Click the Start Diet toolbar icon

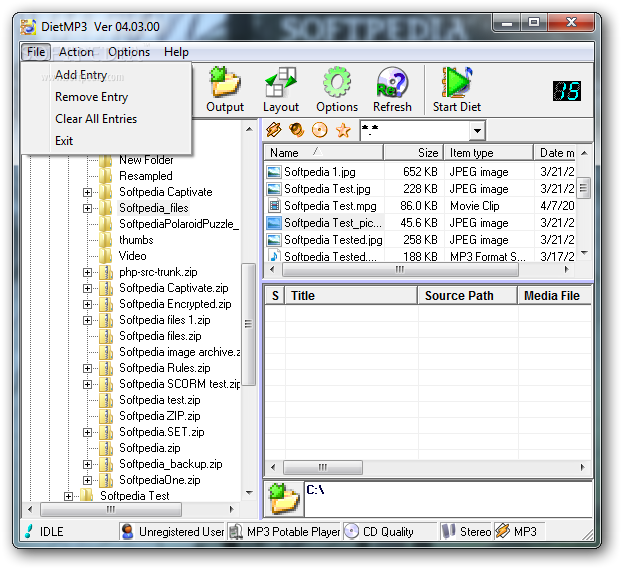click(x=457, y=83)
